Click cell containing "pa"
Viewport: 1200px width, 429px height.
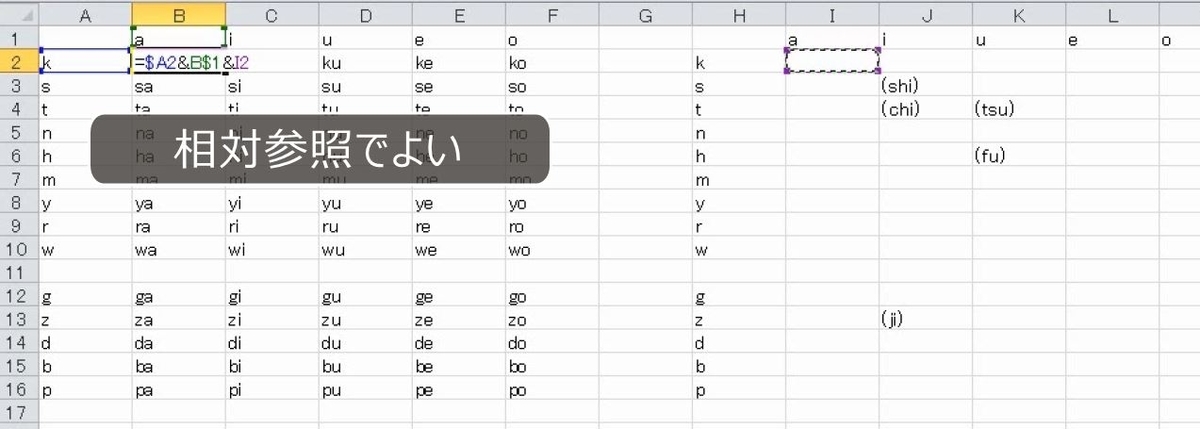click(x=178, y=390)
